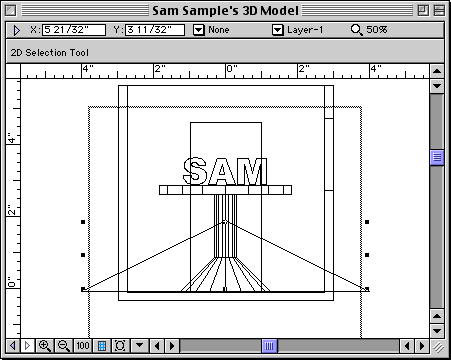Screen dimensions: 451x360
Task: Click the scroll up arrow at top right
Action: (x=437, y=71)
